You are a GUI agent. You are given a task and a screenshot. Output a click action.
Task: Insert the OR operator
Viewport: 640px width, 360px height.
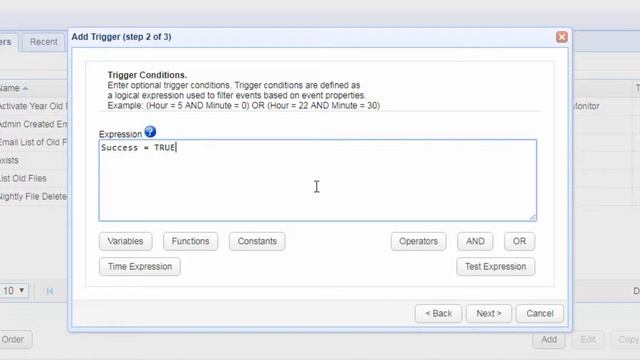click(519, 241)
